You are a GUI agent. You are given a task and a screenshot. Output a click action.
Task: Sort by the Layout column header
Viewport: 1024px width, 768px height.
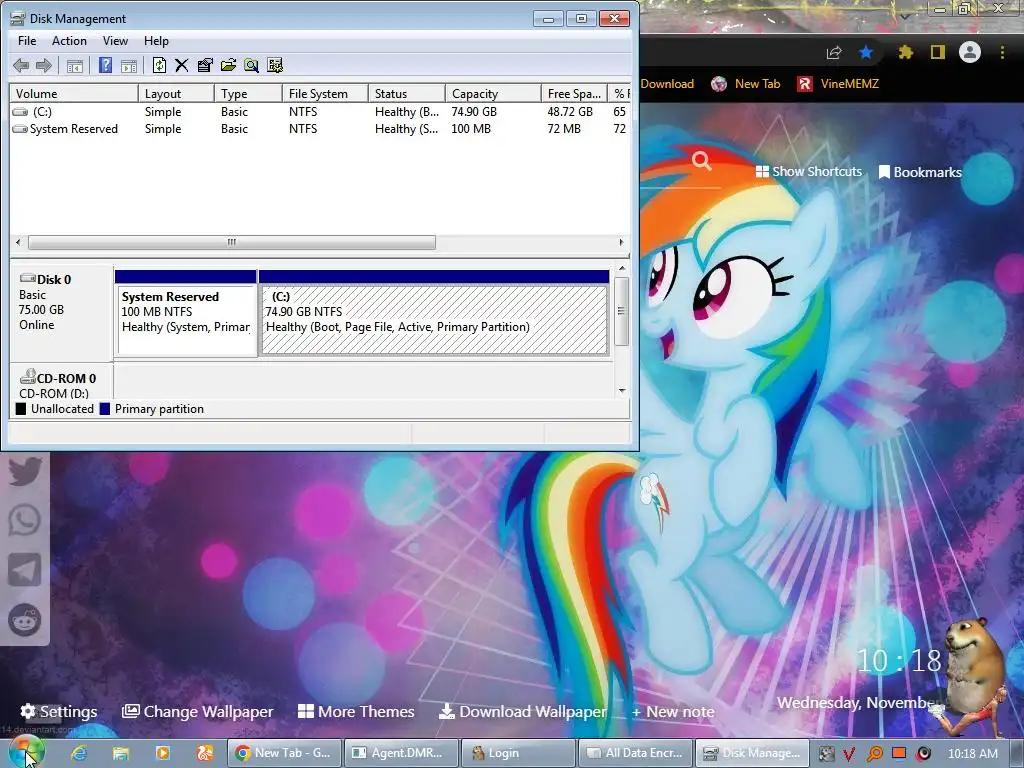[x=176, y=93]
